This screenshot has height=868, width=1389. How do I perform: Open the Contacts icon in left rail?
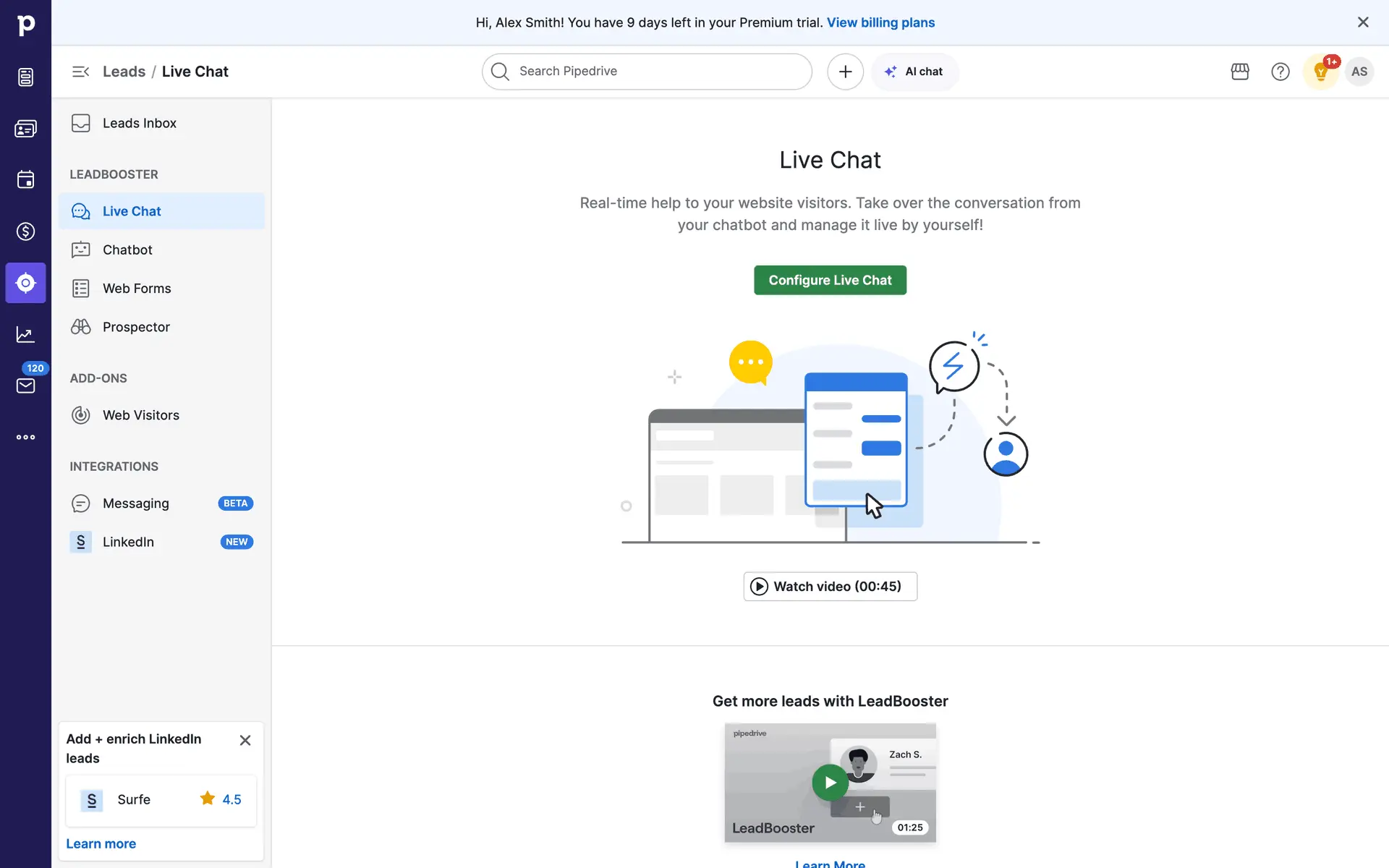pos(25,129)
